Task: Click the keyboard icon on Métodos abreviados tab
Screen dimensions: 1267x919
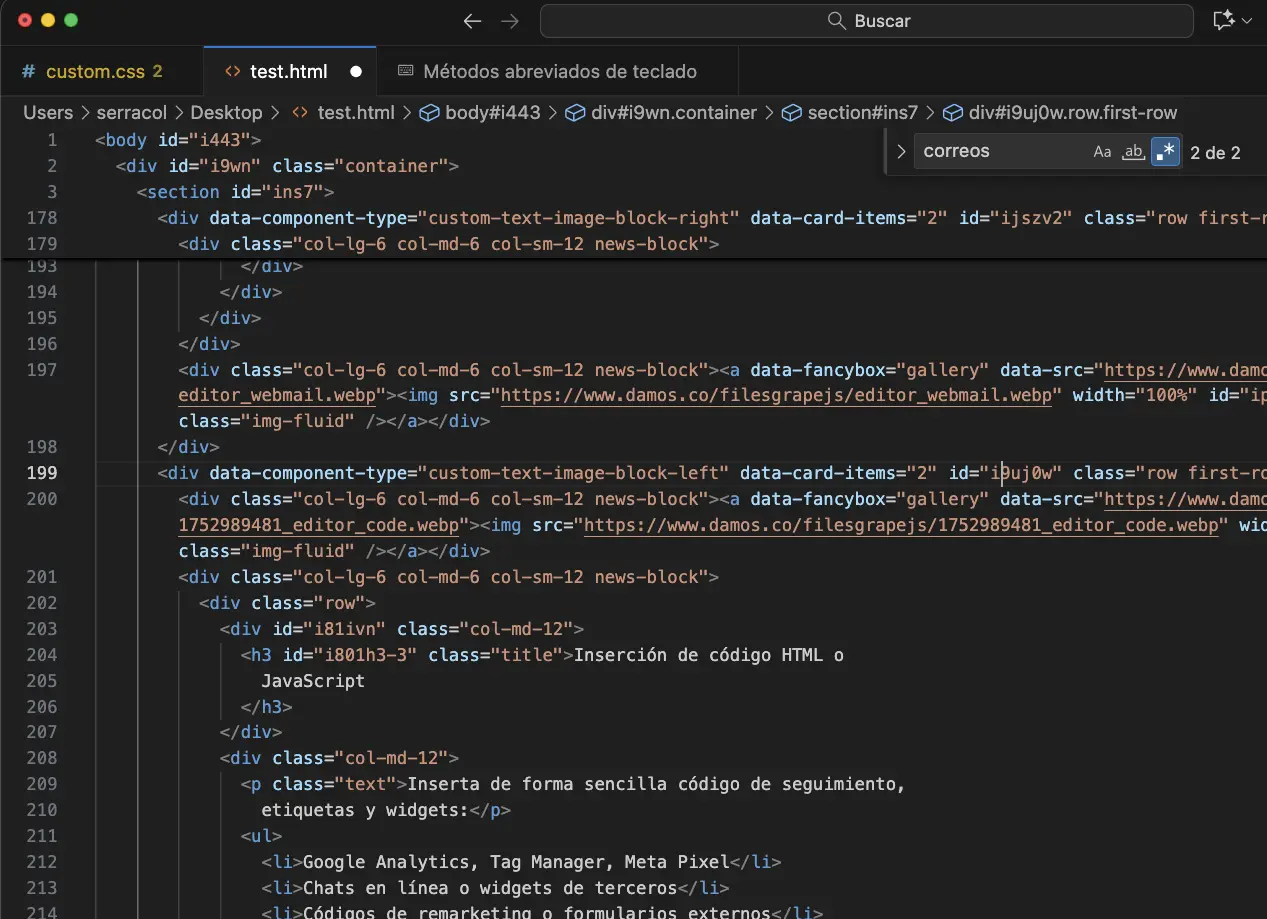Action: point(406,72)
